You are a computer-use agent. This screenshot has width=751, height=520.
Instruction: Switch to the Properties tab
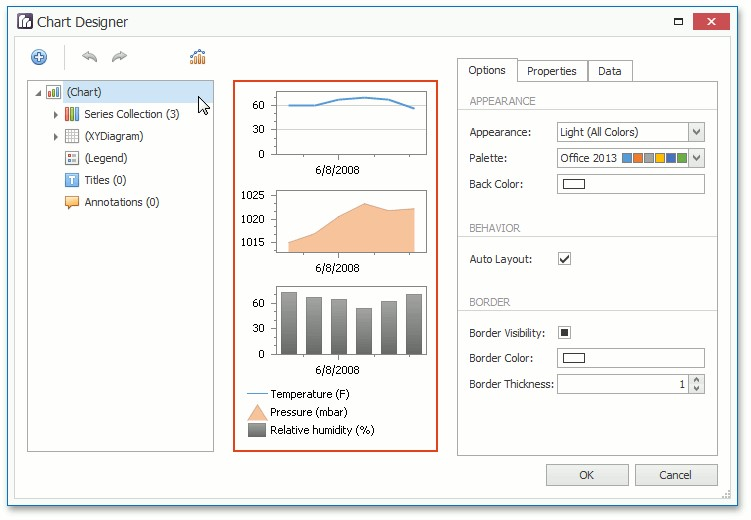pos(552,71)
